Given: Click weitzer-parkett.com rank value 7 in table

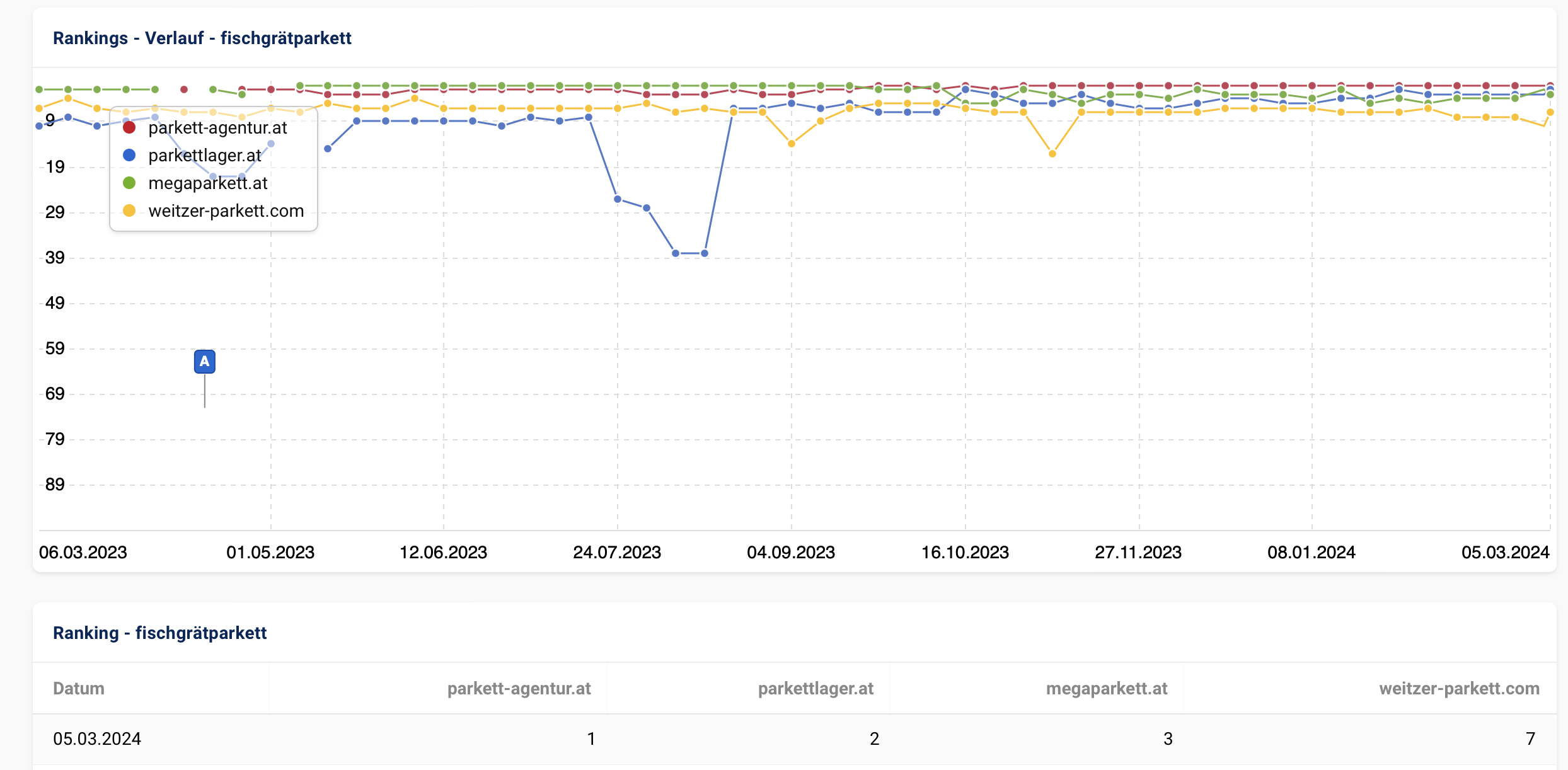Looking at the screenshot, I should point(1530,738).
